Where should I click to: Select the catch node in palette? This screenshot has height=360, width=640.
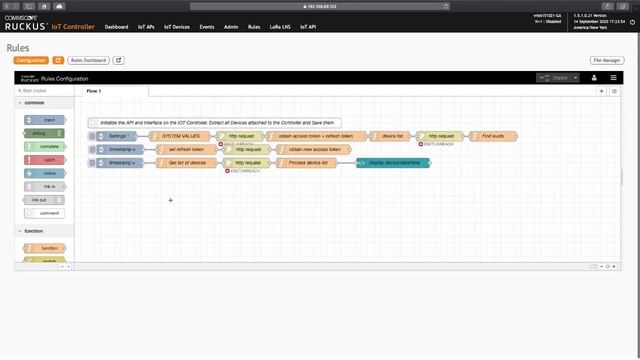pyautogui.click(x=44, y=160)
